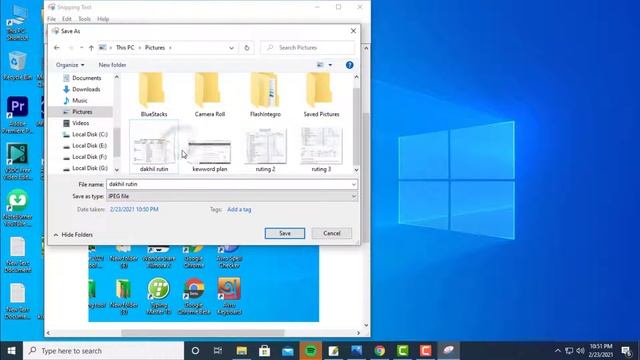Open the Camera Roll folder

(209, 95)
